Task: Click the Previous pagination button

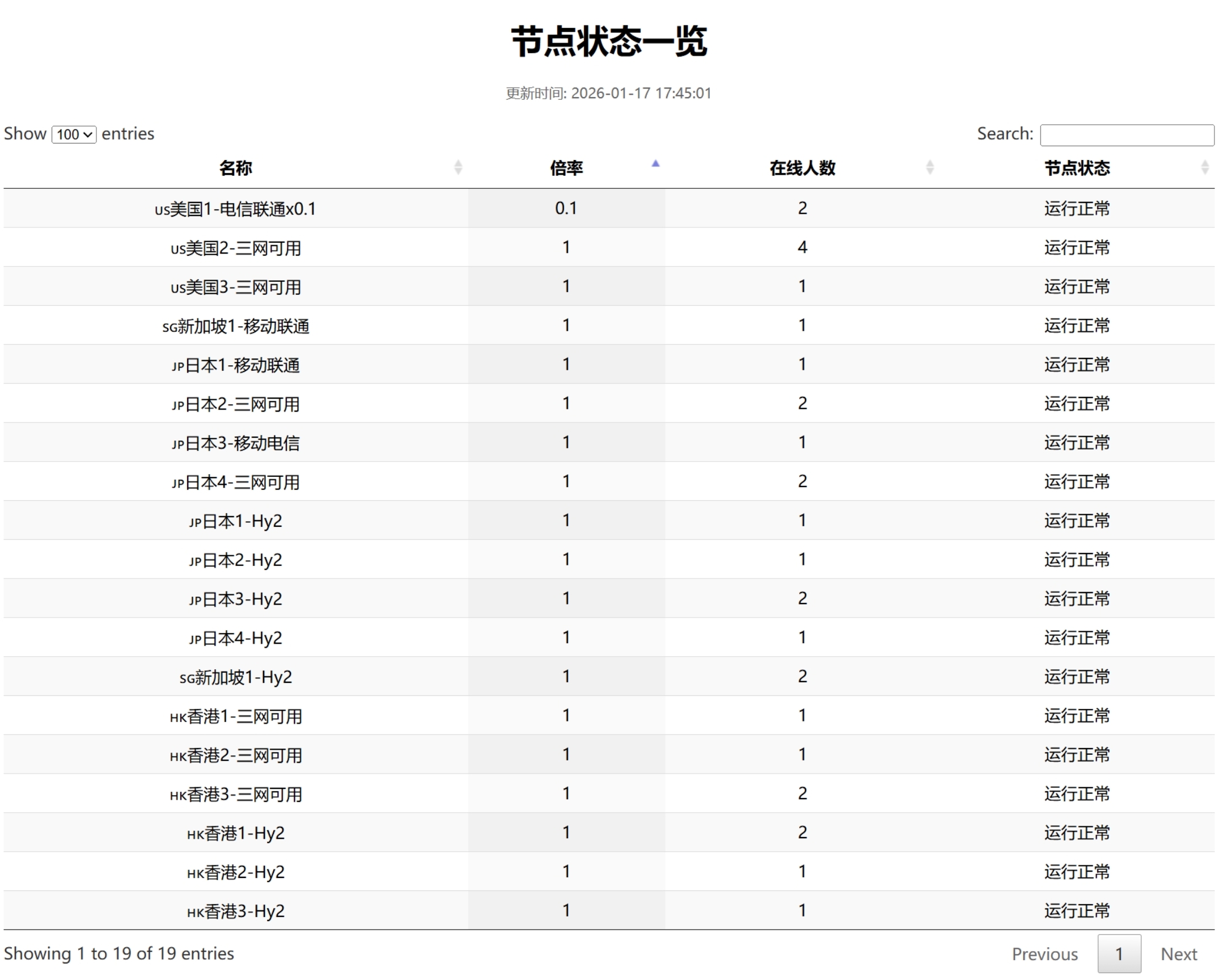Action: tap(1044, 954)
